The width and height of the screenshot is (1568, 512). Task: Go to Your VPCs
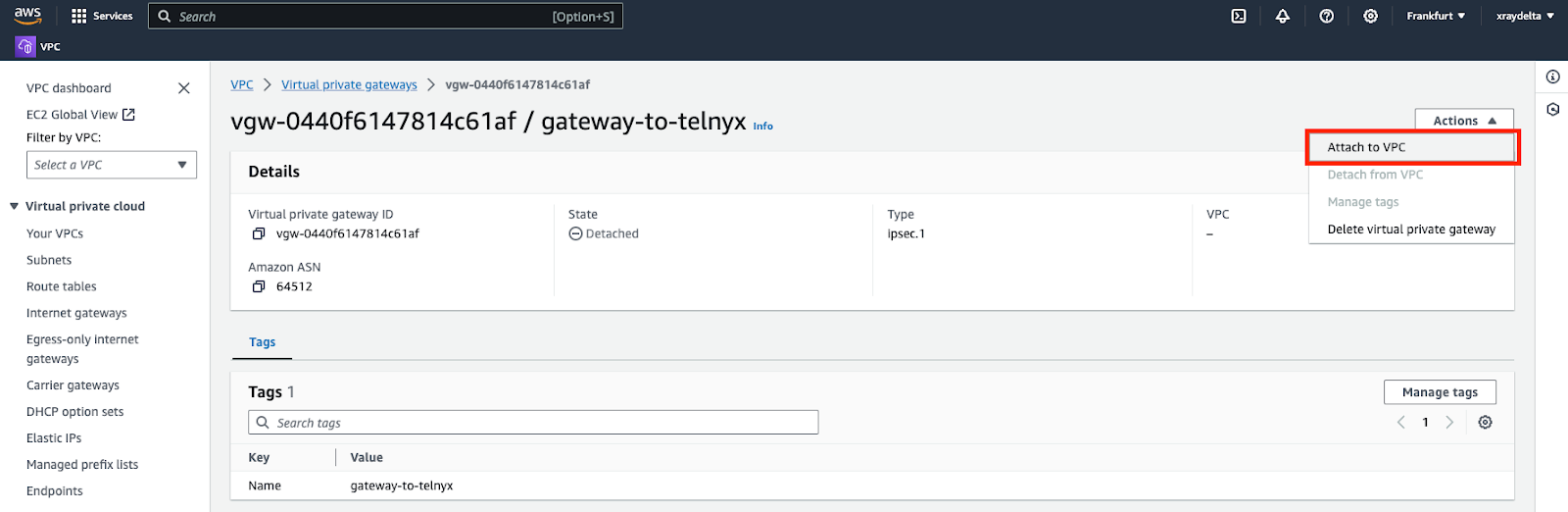[x=55, y=233]
